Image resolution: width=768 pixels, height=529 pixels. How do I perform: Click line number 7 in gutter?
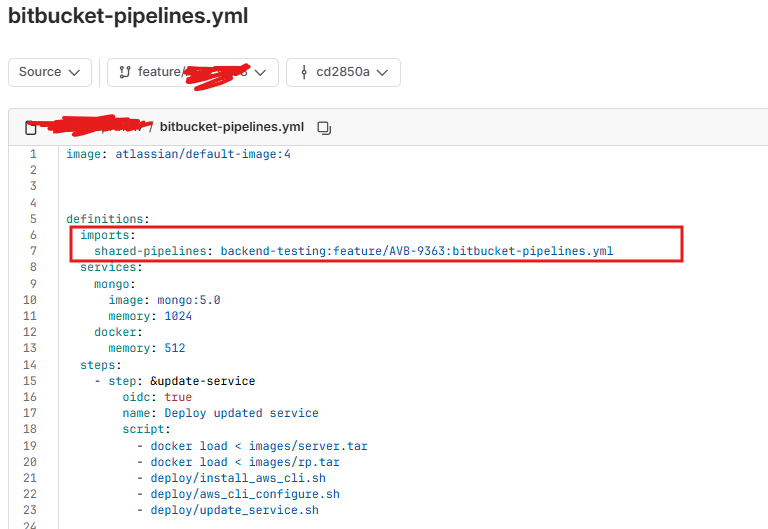pos(33,251)
